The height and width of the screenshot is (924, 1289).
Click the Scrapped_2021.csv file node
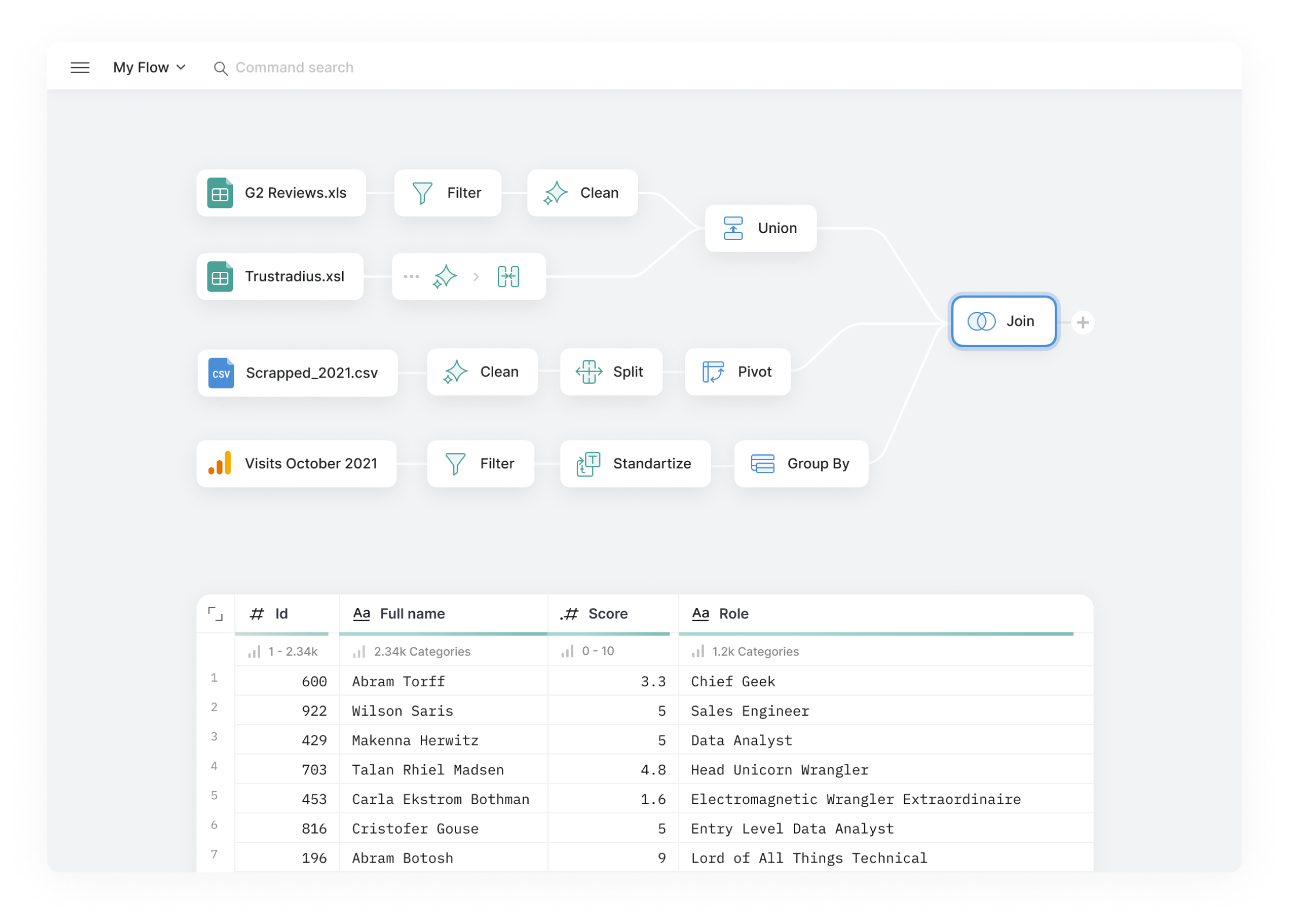297,373
